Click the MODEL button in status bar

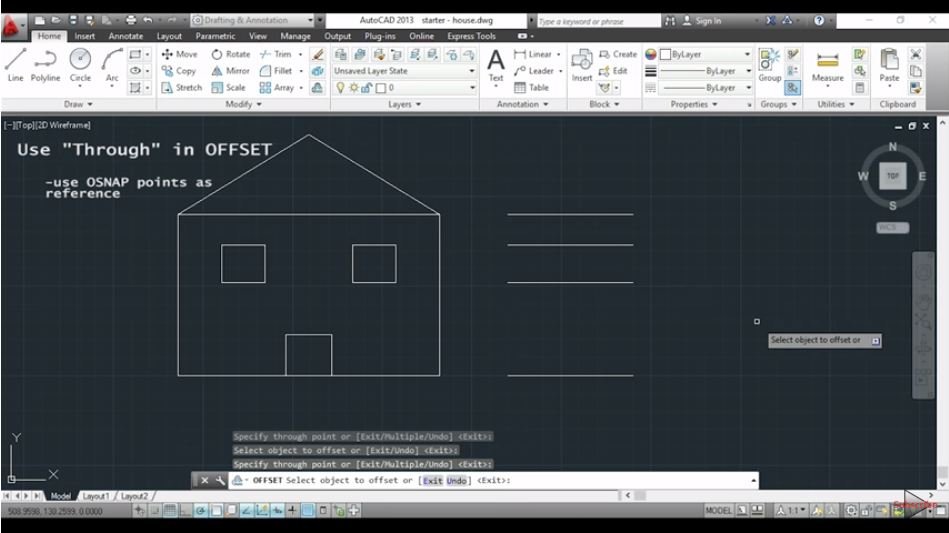(x=718, y=511)
